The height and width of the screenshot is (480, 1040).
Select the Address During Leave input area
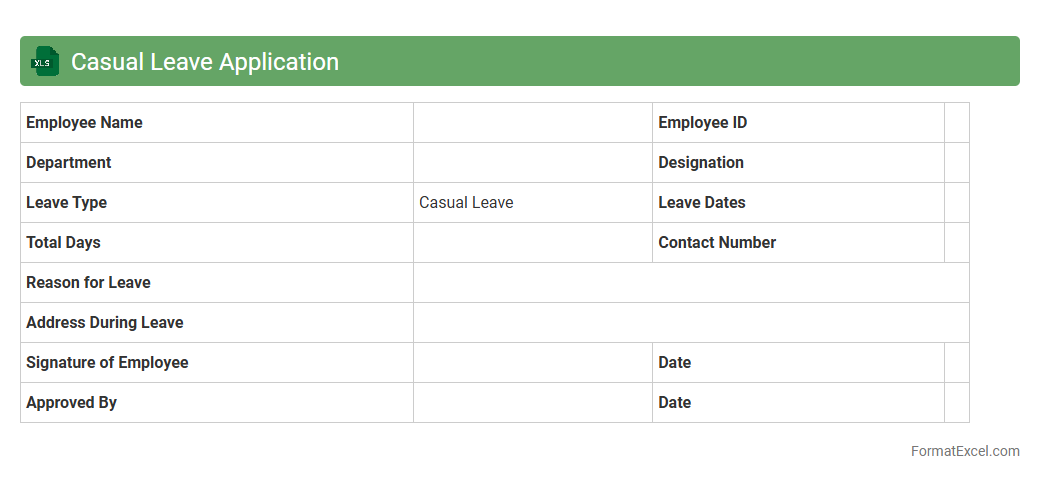pos(690,323)
